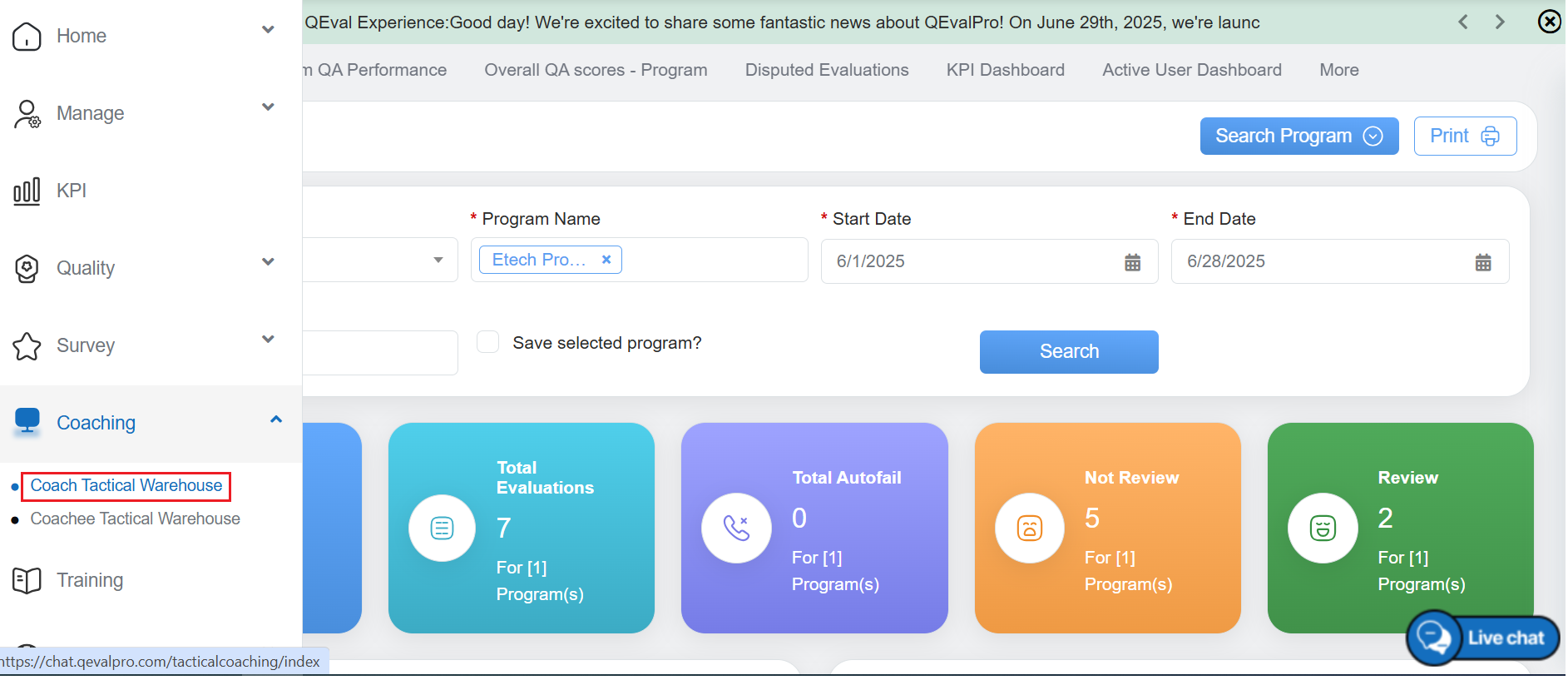Enable Save selected program checkbox
The image size is (1568, 685).
tap(488, 342)
